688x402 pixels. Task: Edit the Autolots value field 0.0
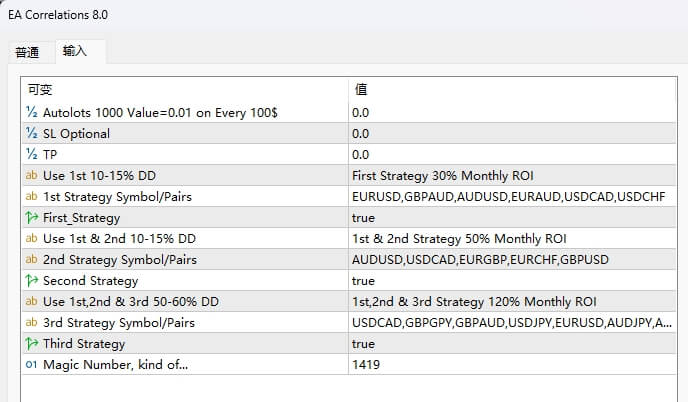pos(361,113)
